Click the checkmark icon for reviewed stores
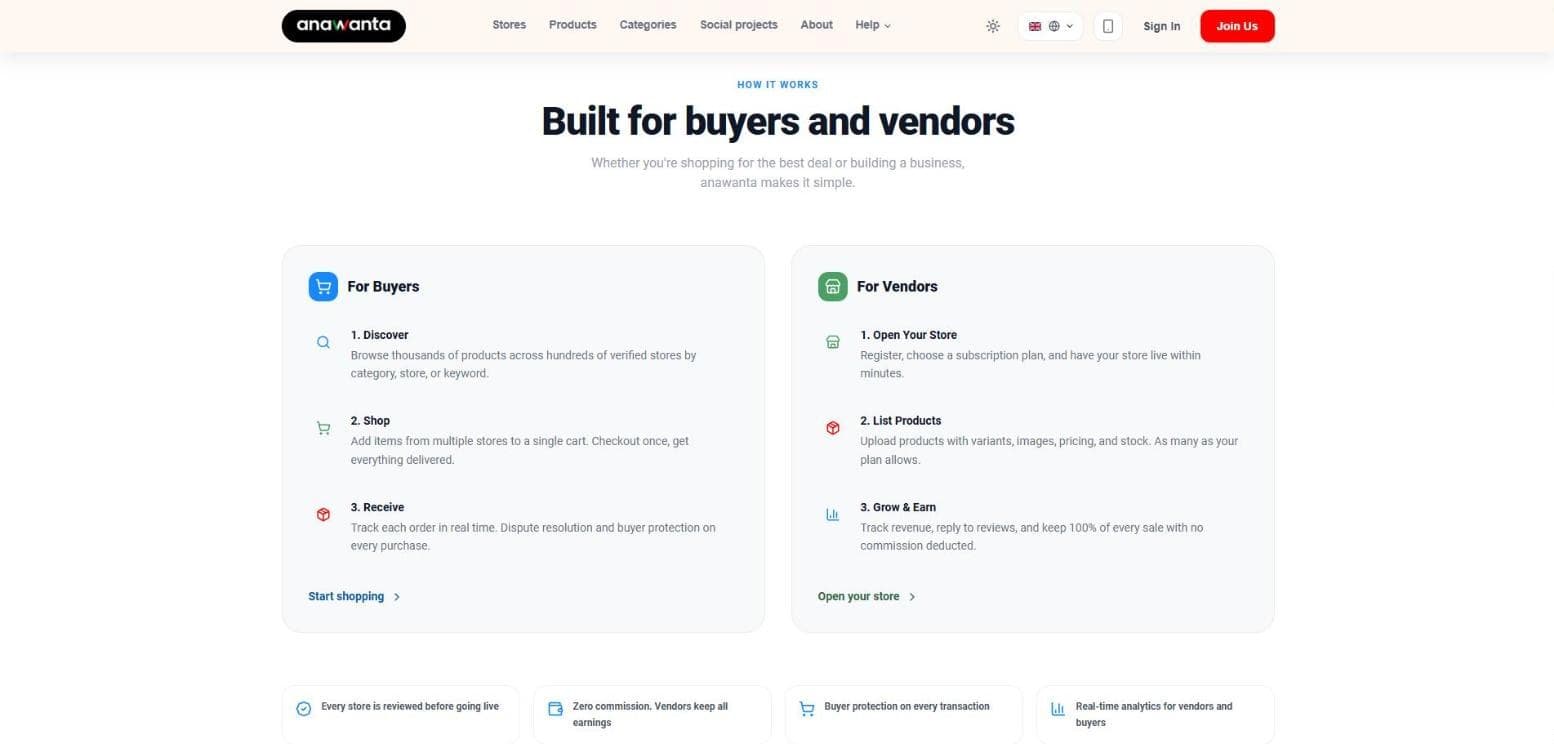Image resolution: width=1554 pixels, height=744 pixels. [304, 709]
